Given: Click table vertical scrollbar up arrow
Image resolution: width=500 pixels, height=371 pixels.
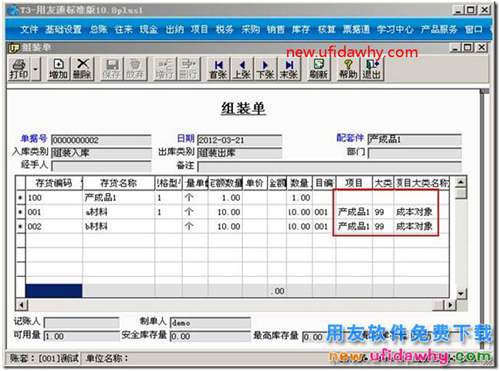Looking at the screenshot, I should 461,182.
